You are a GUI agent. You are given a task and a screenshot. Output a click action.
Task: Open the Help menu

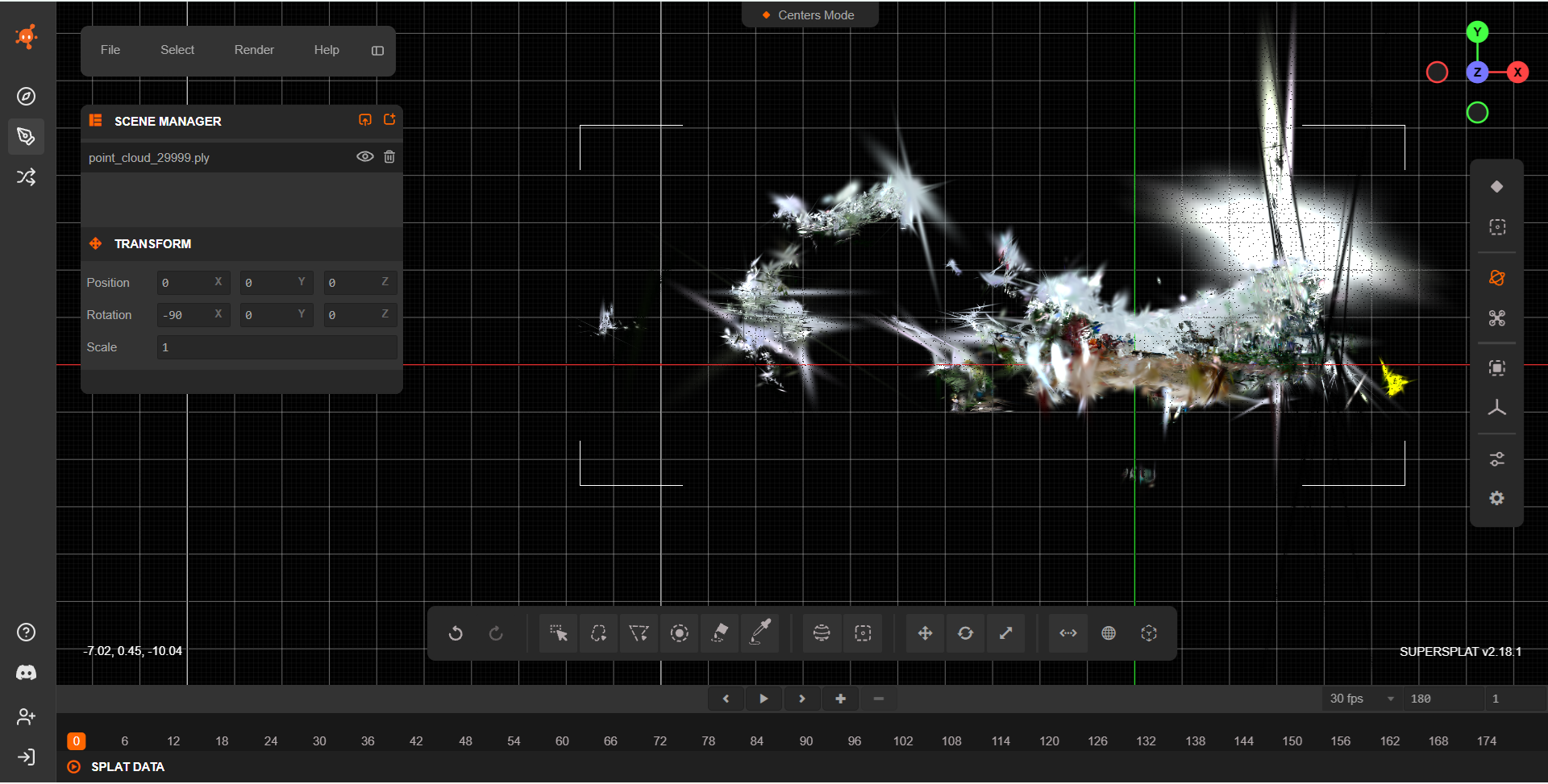tap(327, 50)
